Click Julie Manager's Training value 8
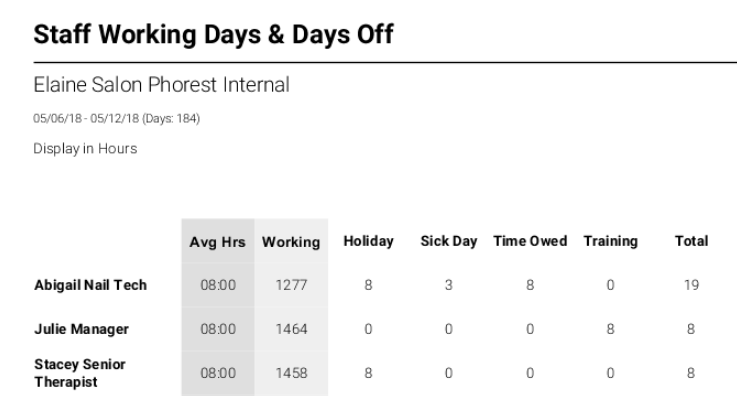 pos(611,329)
